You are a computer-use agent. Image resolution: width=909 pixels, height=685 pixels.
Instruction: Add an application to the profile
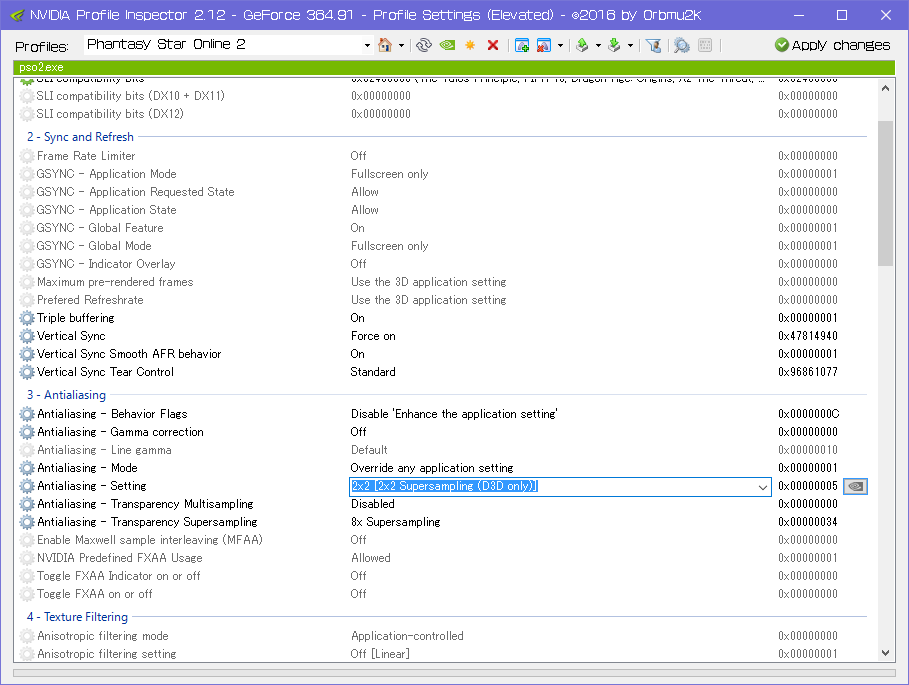tap(522, 45)
